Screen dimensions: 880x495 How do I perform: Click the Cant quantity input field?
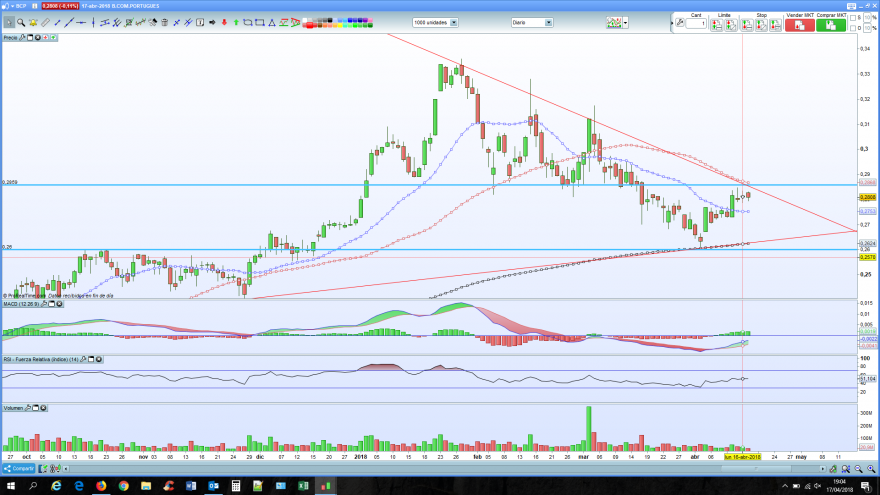coord(696,24)
